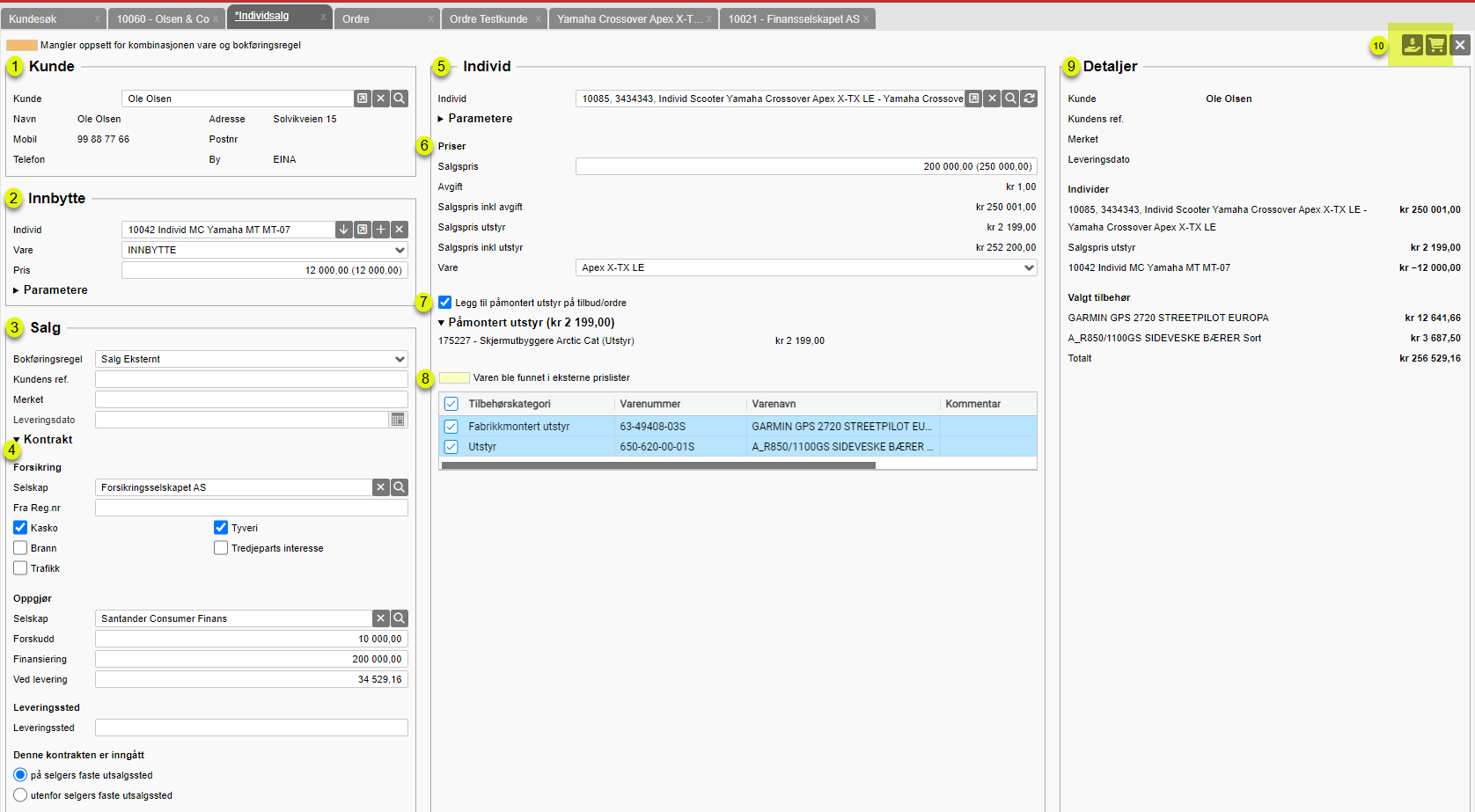This screenshot has width=1475, height=812.
Task: Uncheck the Utstyr row checkbox
Action: coord(451,447)
